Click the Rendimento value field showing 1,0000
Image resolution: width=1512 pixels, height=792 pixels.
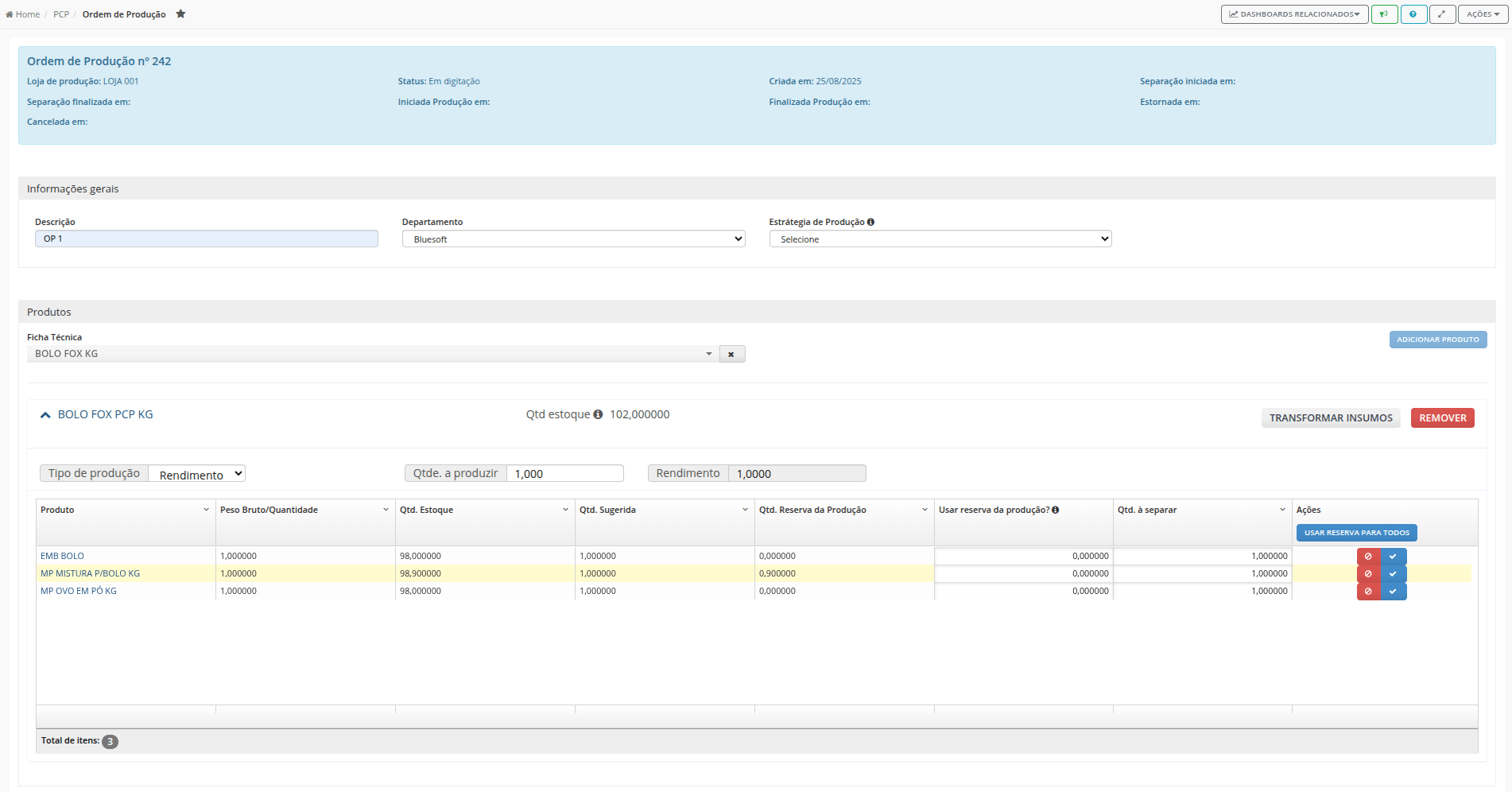(797, 474)
